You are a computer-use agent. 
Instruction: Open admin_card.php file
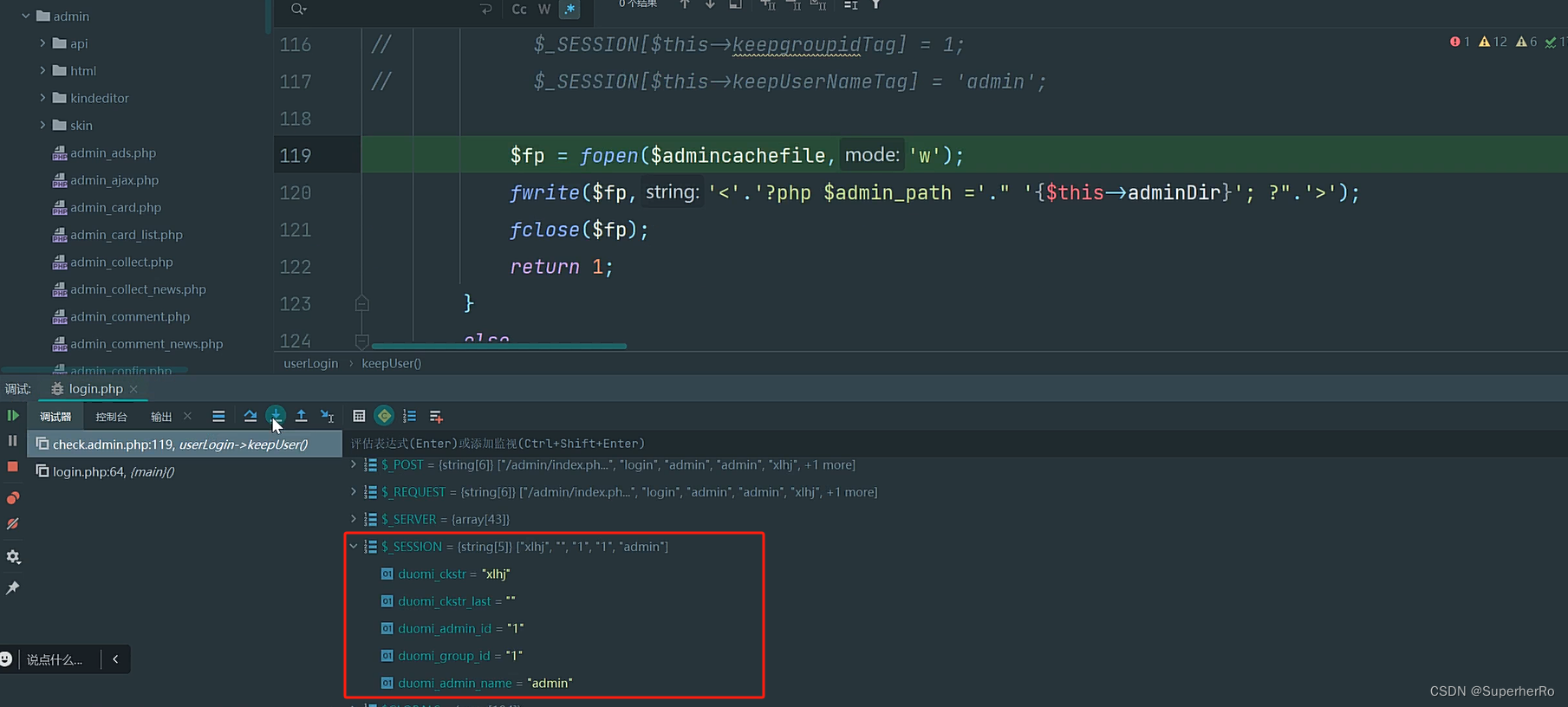coord(115,207)
